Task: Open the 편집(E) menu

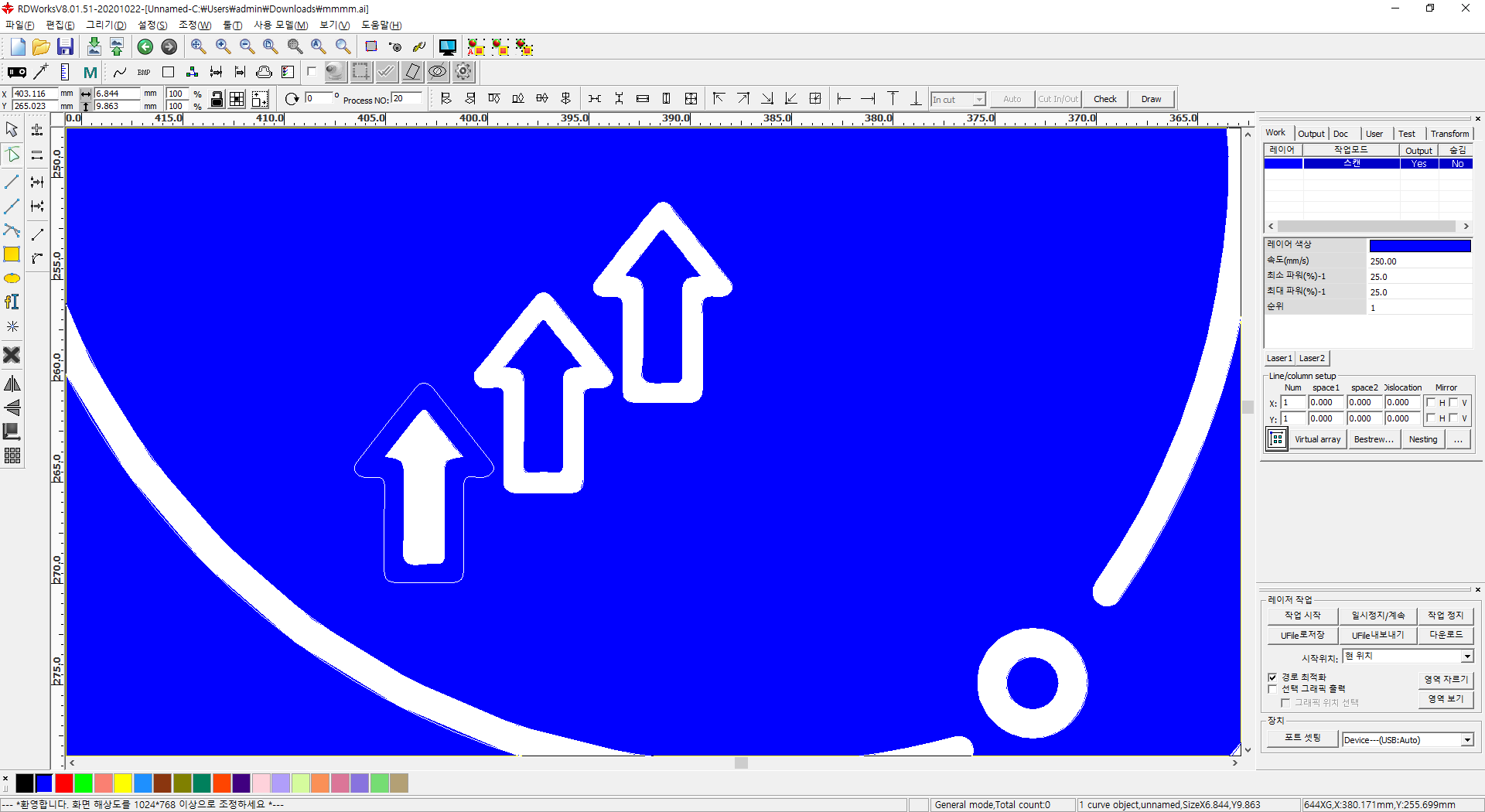Action: (60, 26)
